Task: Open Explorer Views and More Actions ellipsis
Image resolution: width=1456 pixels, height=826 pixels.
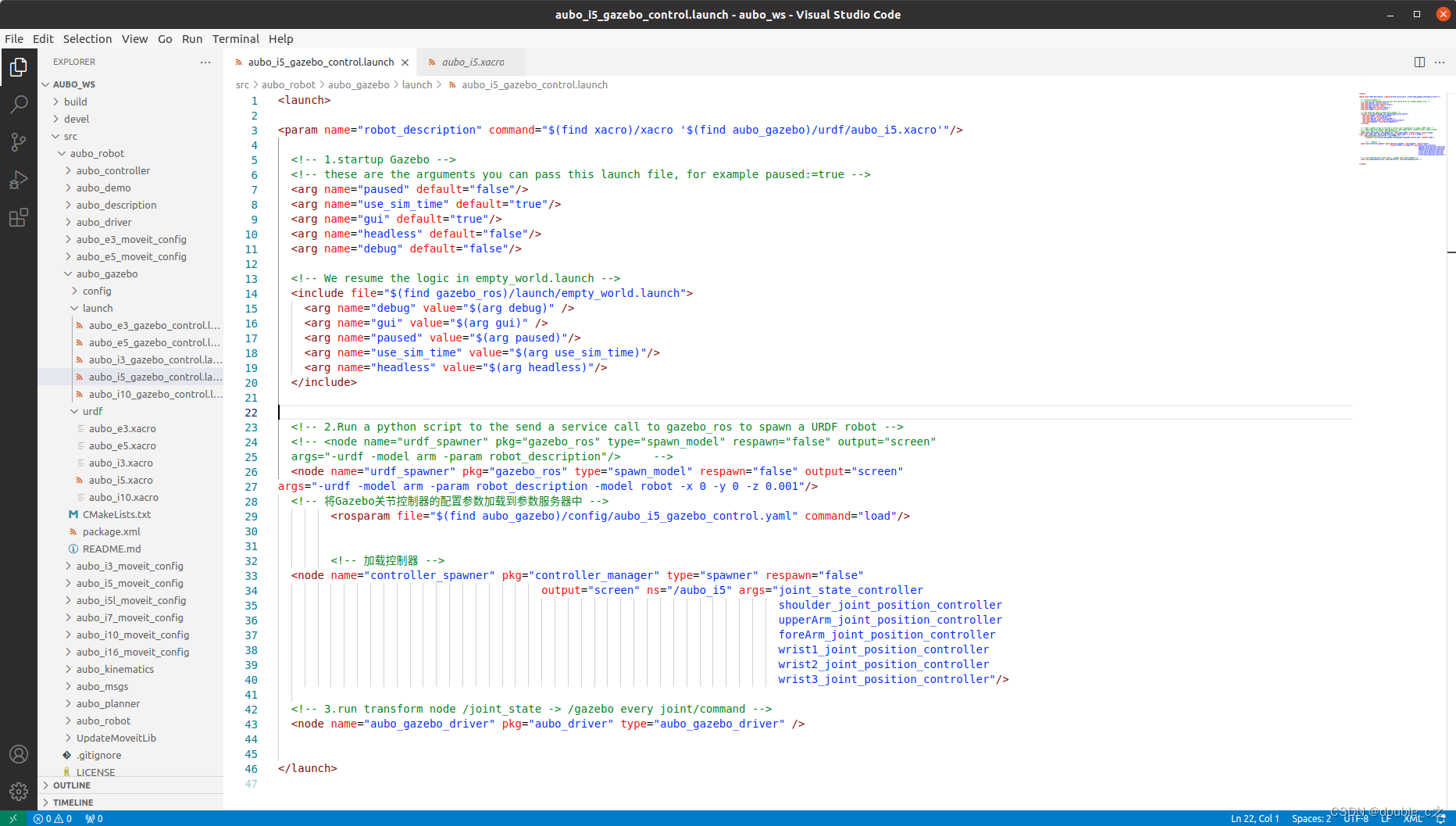Action: 205,62
